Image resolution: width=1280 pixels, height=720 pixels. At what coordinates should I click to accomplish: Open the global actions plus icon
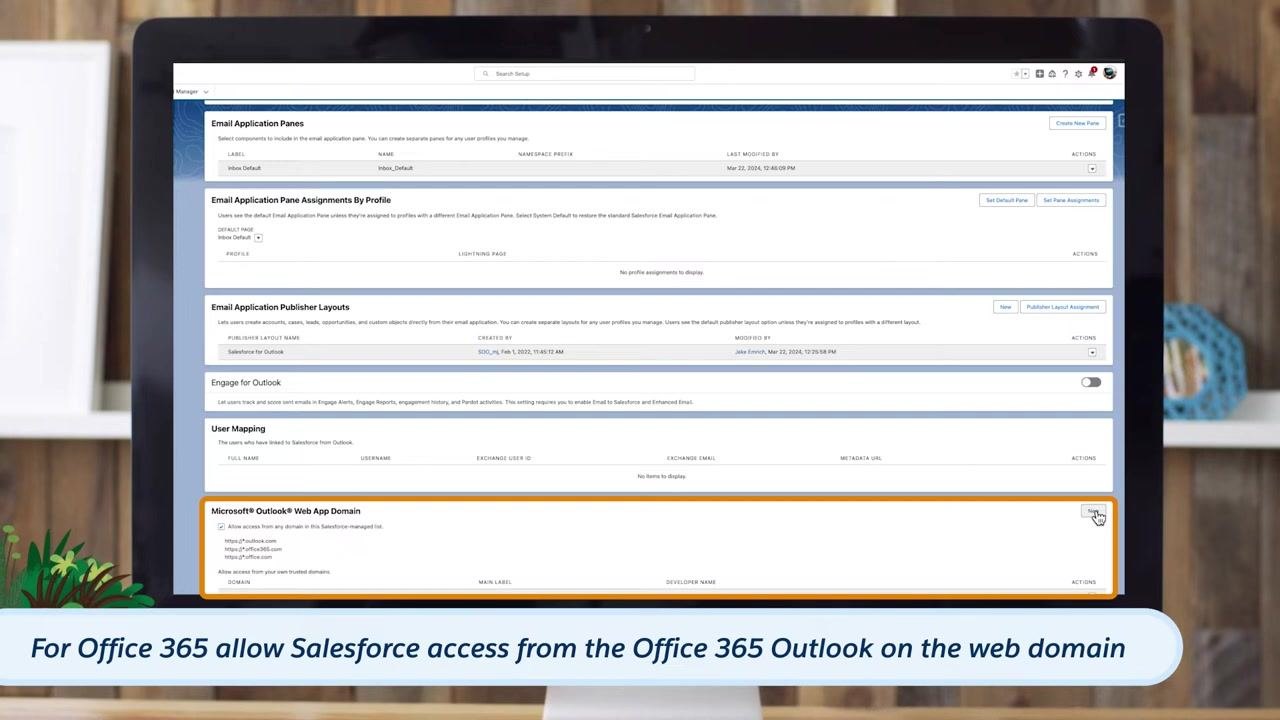(1040, 74)
